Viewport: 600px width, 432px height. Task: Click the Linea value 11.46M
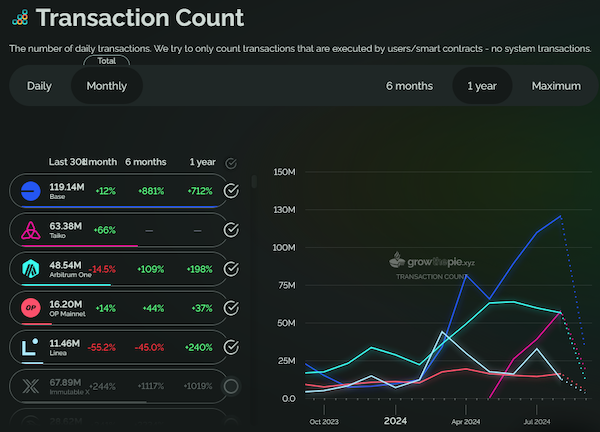pyautogui.click(x=65, y=343)
